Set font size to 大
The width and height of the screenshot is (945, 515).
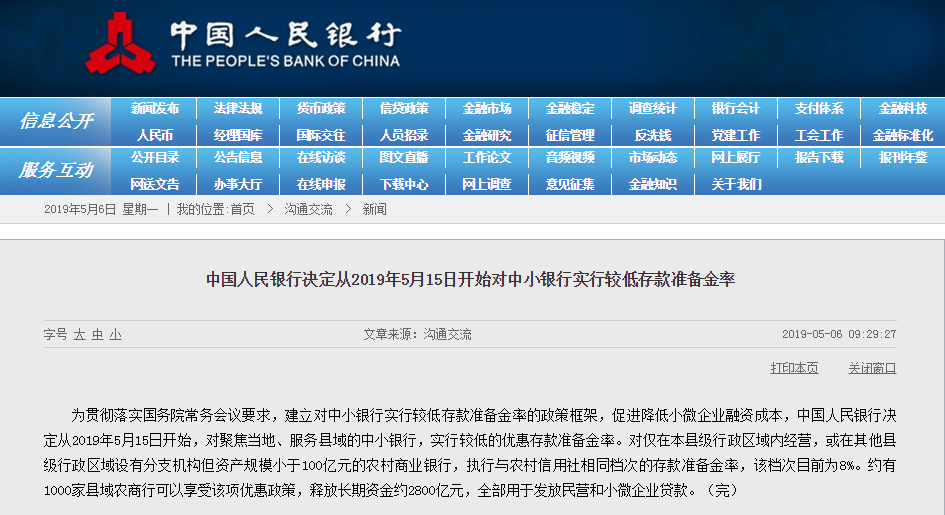(80, 334)
